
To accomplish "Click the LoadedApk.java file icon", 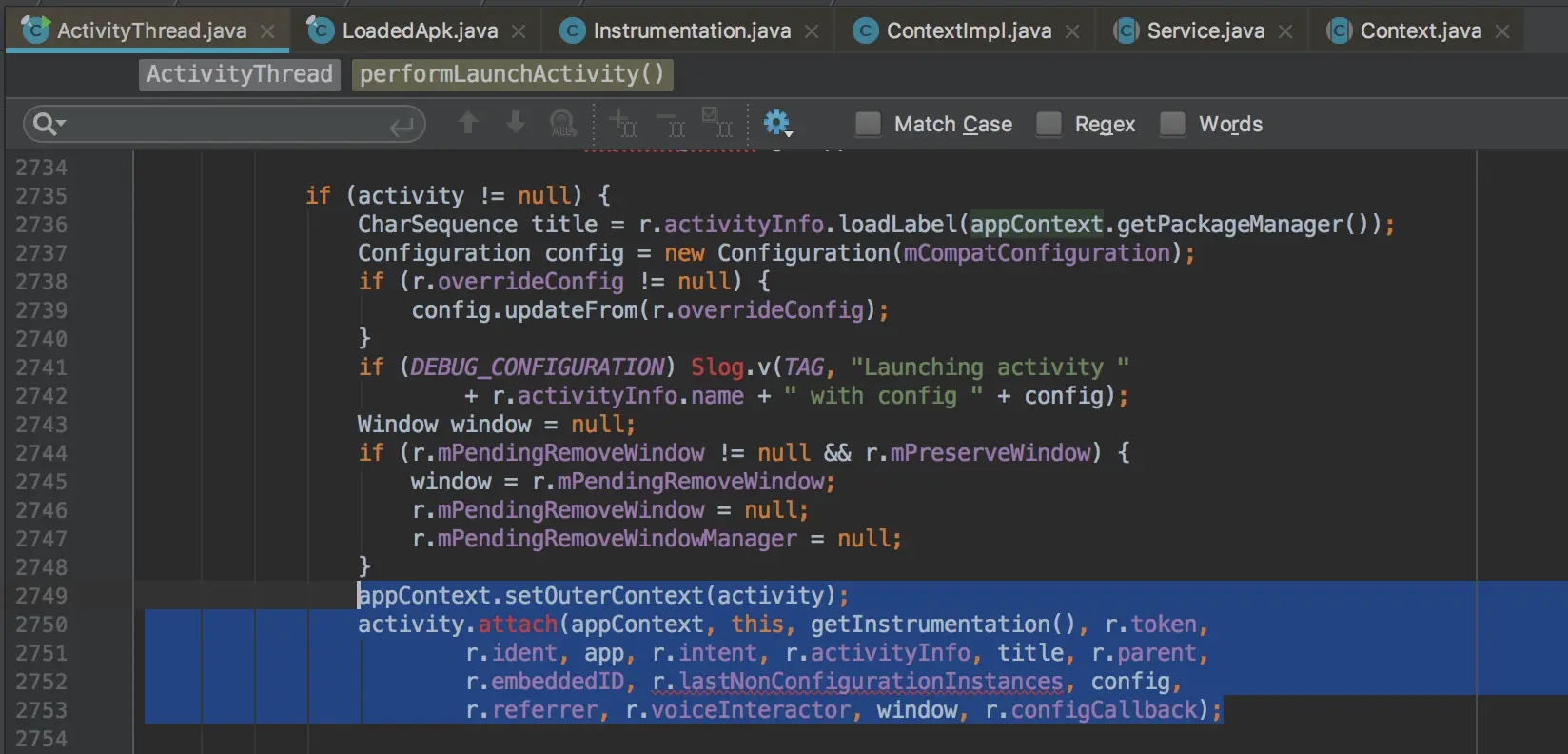I will [321, 30].
